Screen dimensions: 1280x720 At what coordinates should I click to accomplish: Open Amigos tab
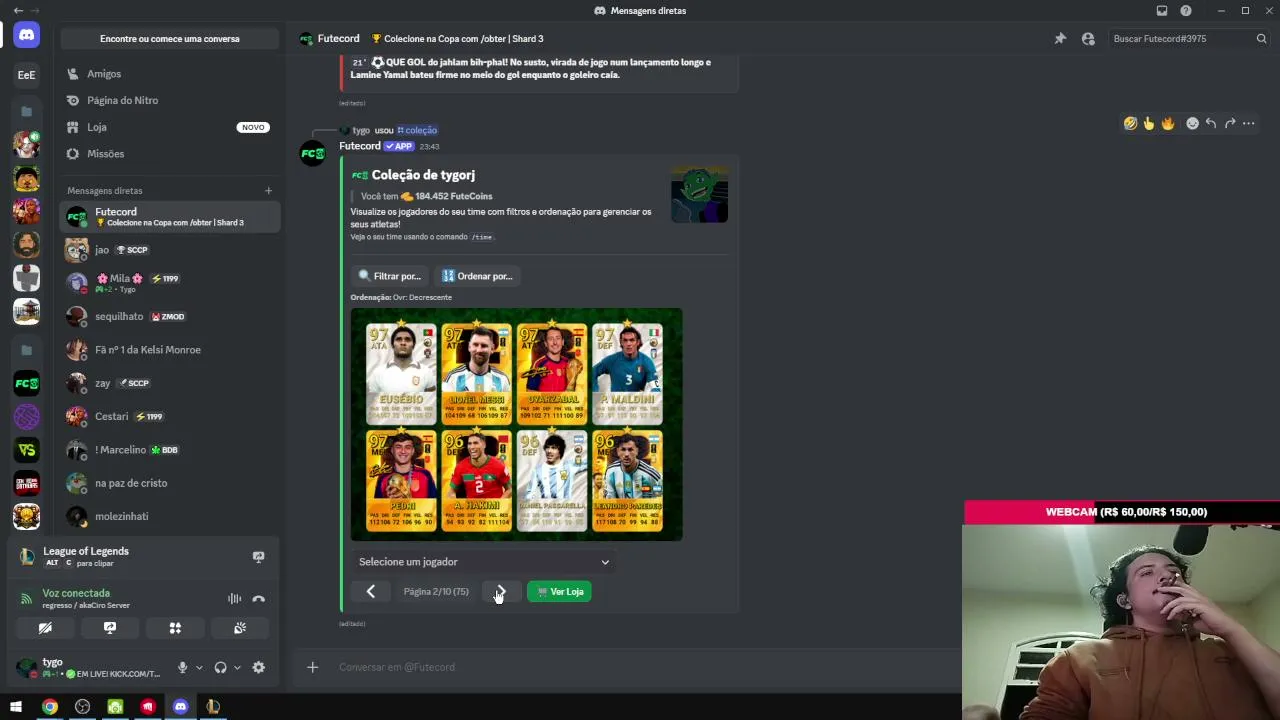click(x=170, y=74)
